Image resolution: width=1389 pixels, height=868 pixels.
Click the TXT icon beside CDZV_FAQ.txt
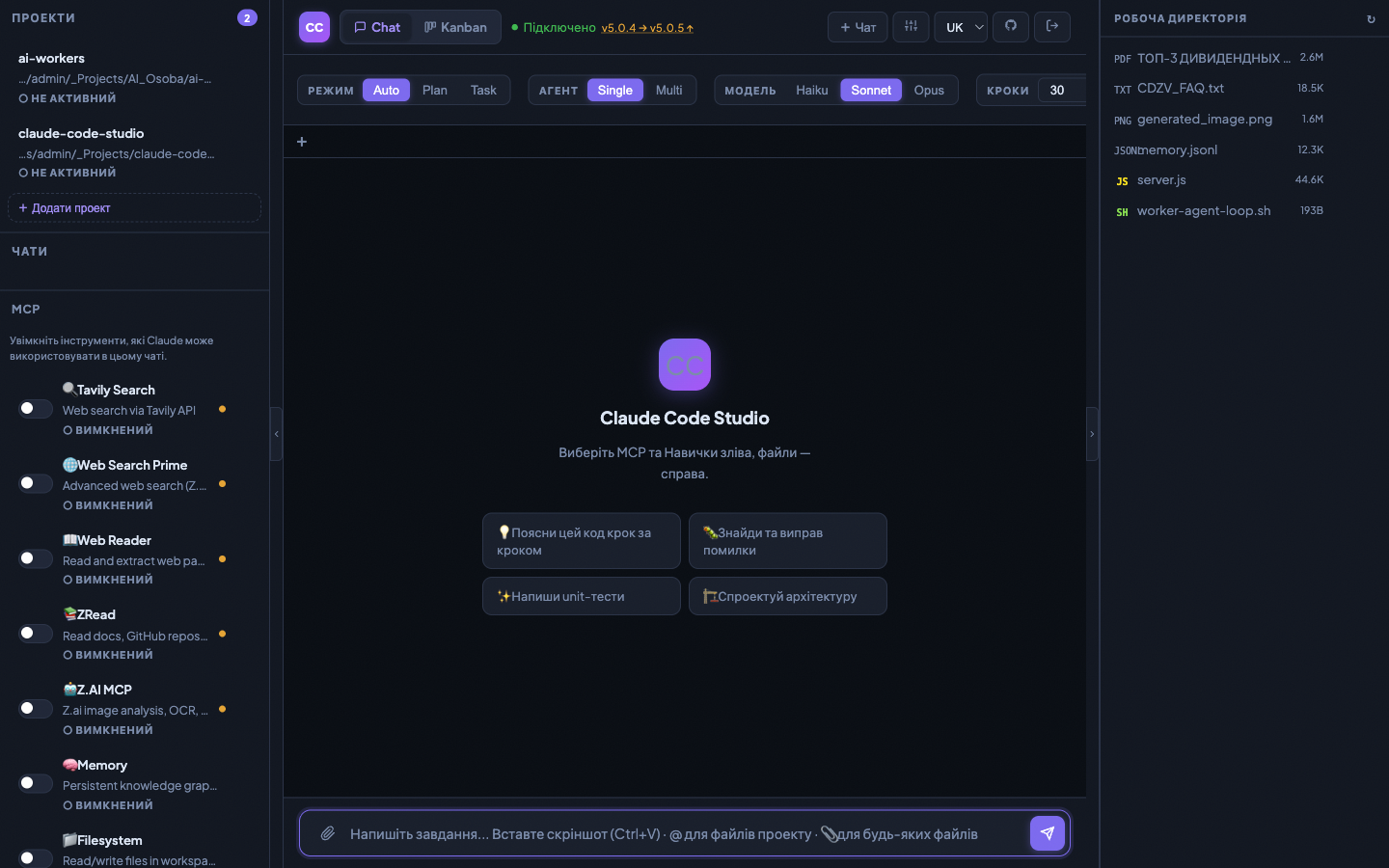(x=1122, y=90)
